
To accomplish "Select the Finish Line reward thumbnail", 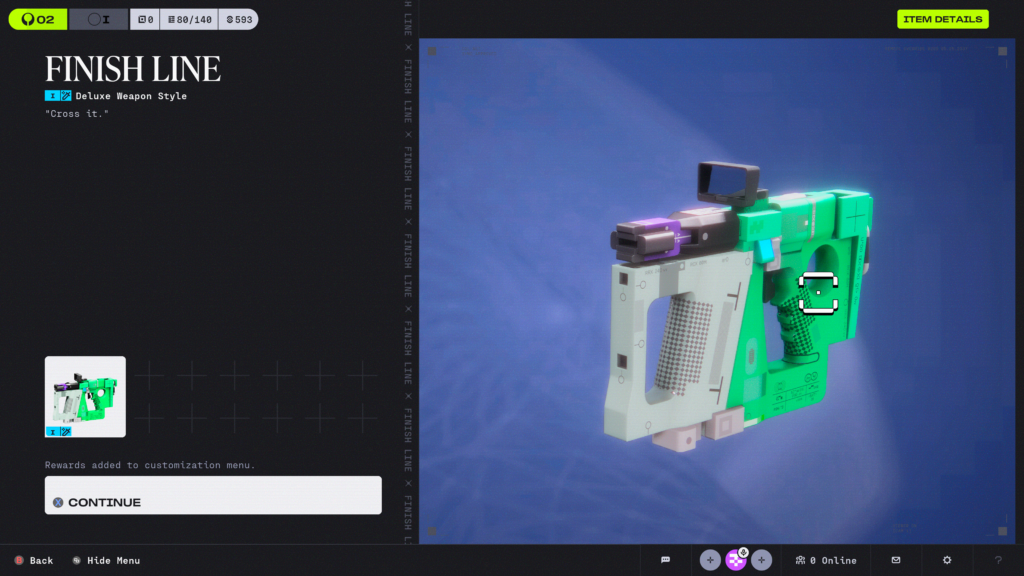I will (x=85, y=396).
